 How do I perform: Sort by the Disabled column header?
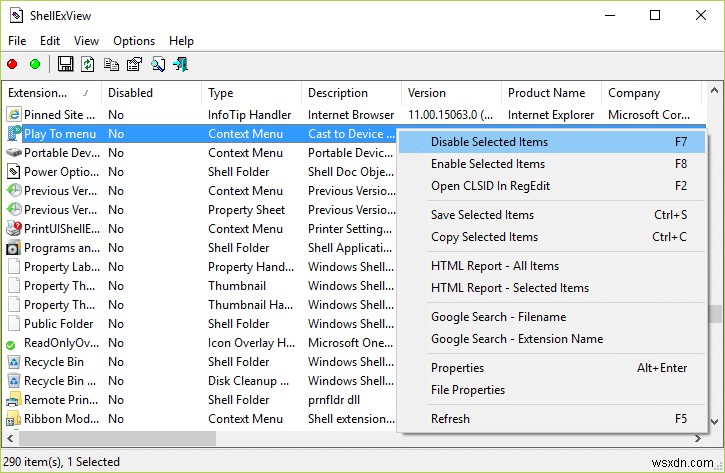click(x=151, y=92)
